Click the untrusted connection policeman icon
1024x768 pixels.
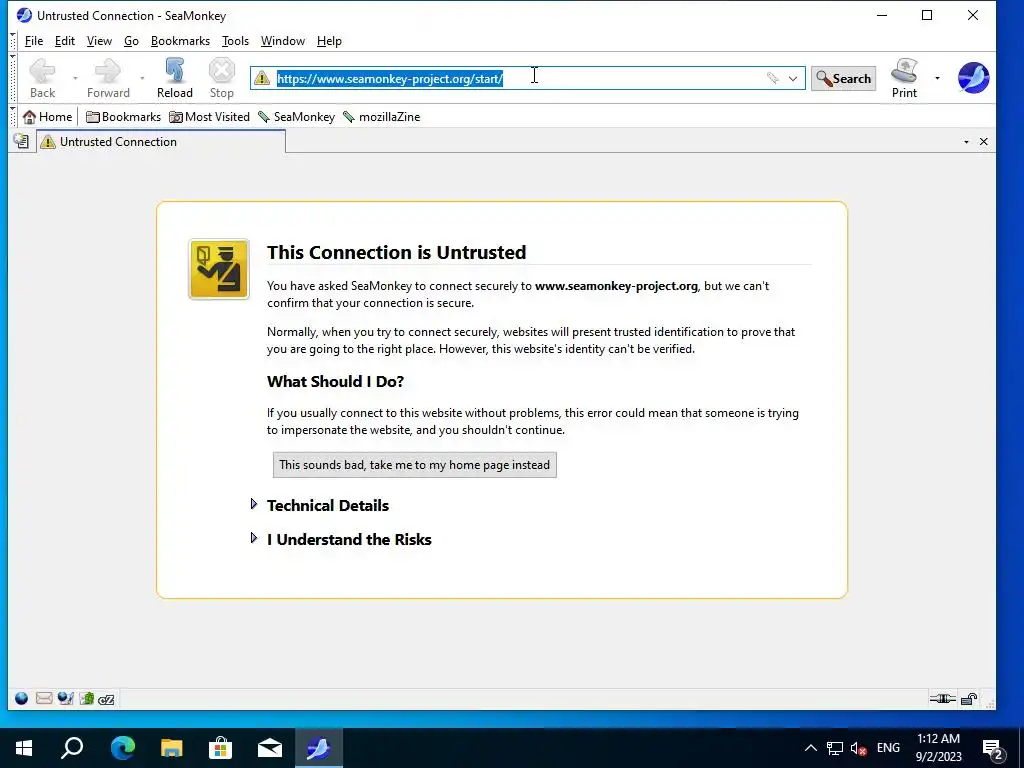coord(219,269)
